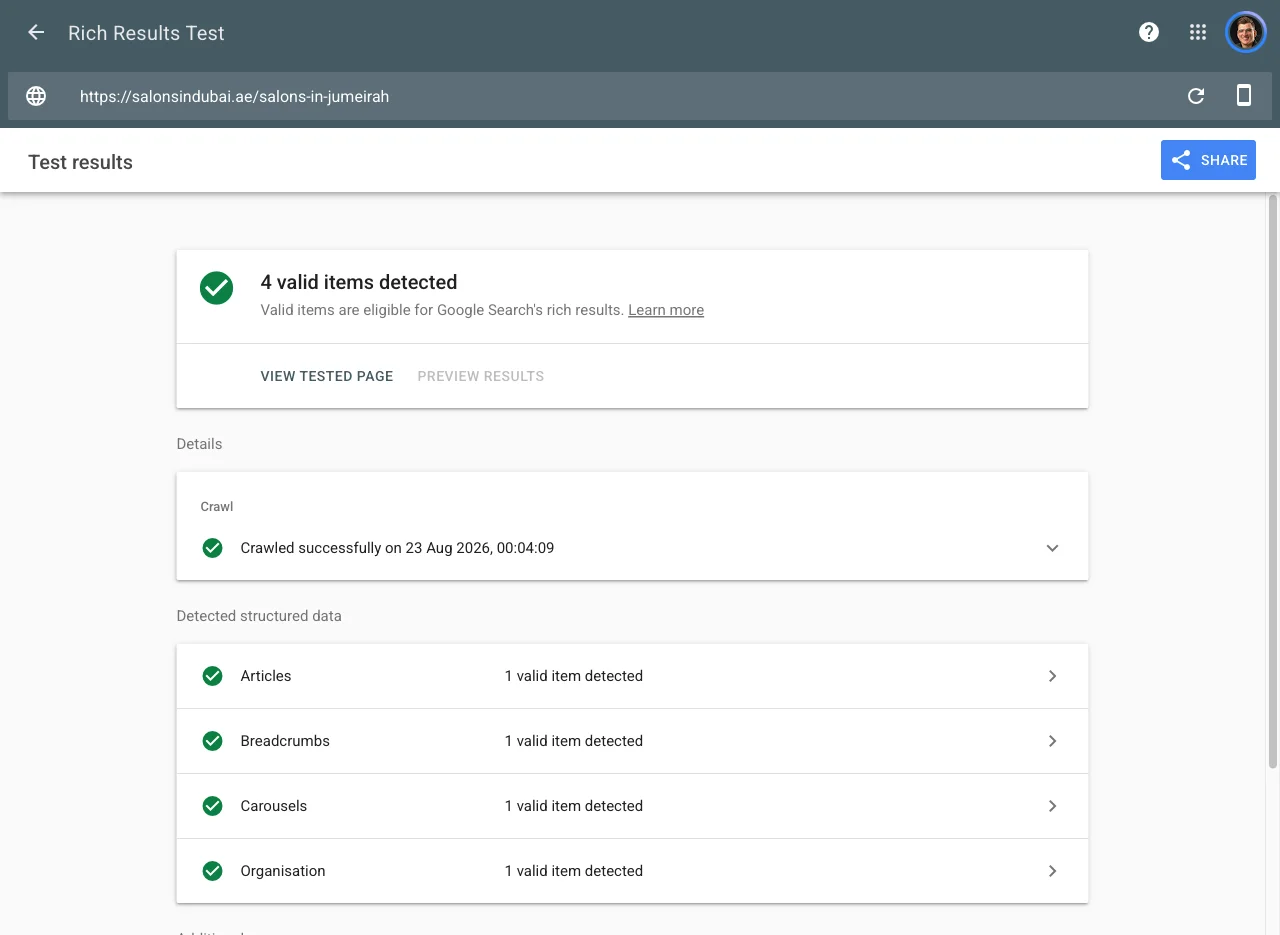Click the Test results heading
Image resolution: width=1280 pixels, height=935 pixels.
(80, 162)
